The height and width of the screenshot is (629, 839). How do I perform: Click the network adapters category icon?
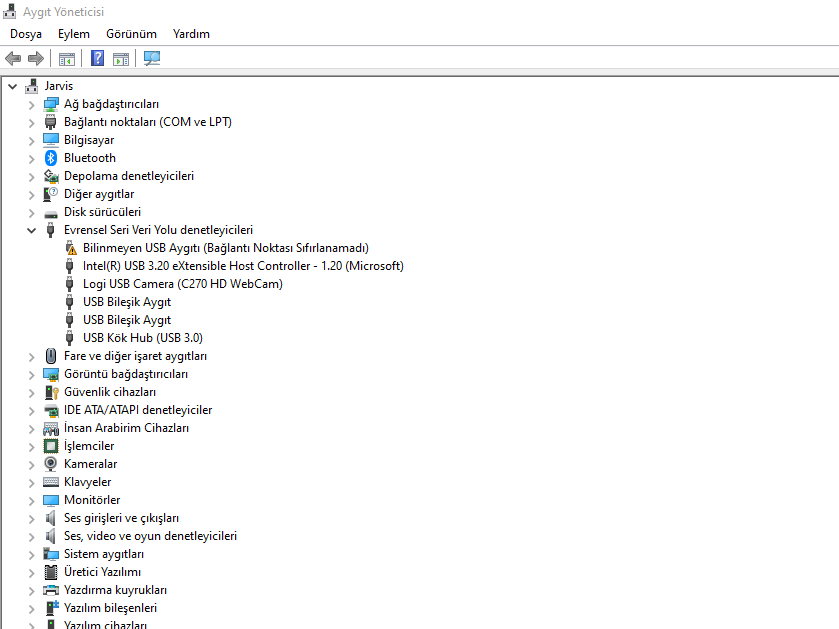pos(51,104)
